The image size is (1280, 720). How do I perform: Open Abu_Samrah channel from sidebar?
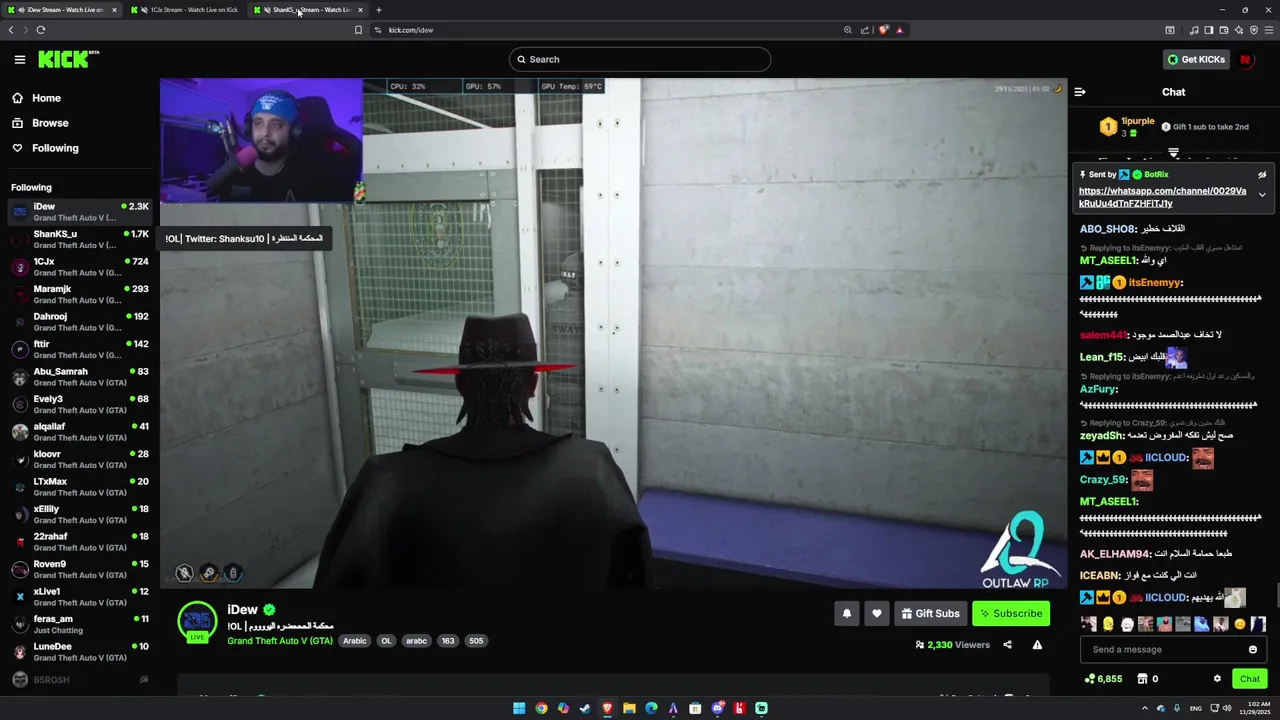pyautogui.click(x=80, y=377)
